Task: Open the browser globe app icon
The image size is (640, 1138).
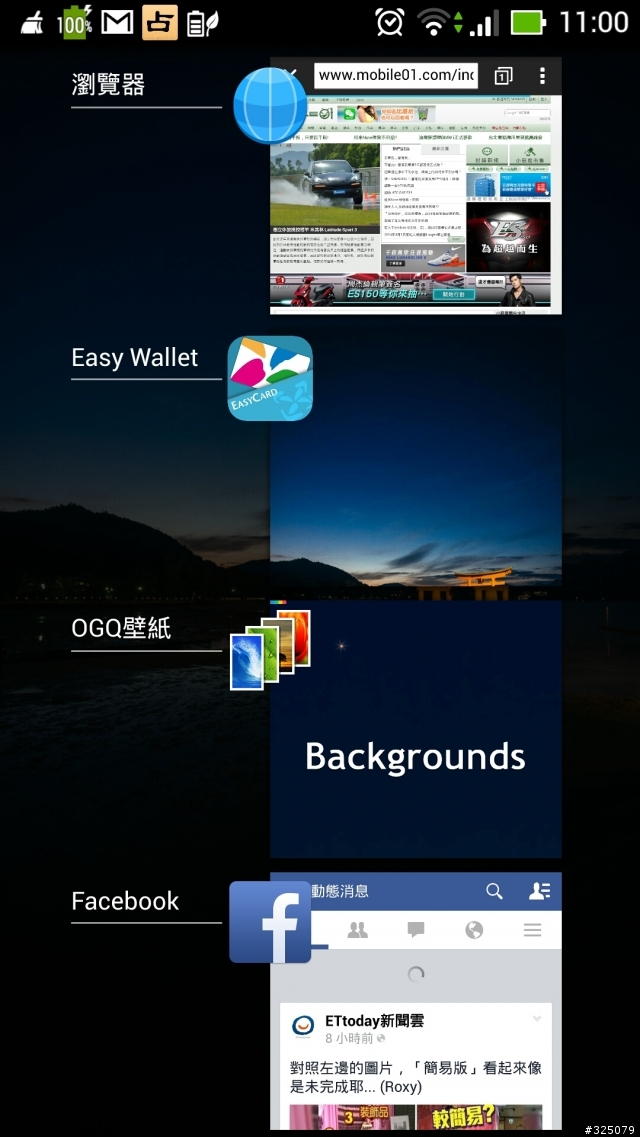Action: click(x=270, y=105)
